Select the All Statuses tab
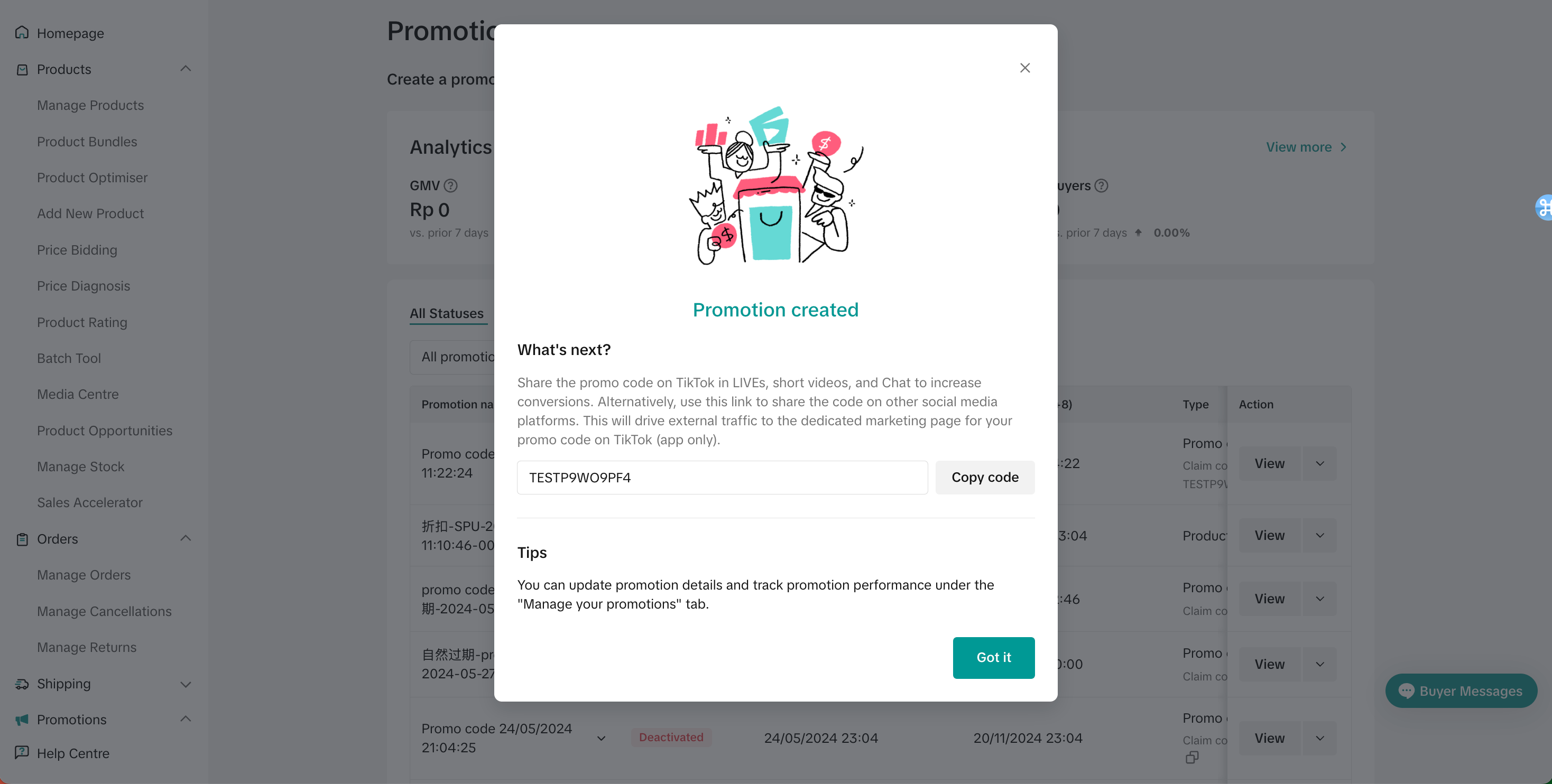 [x=447, y=313]
